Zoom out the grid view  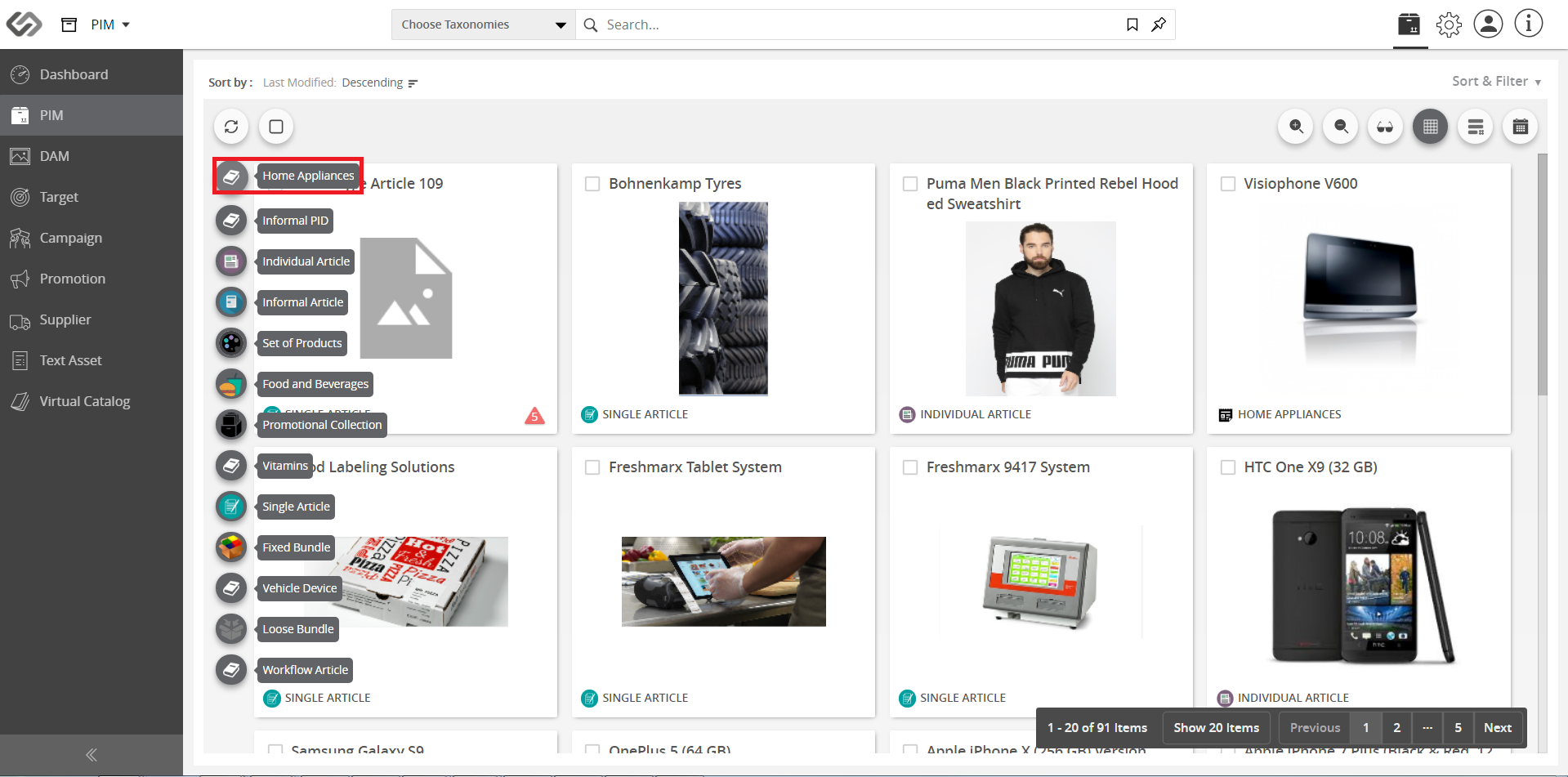click(x=1341, y=127)
